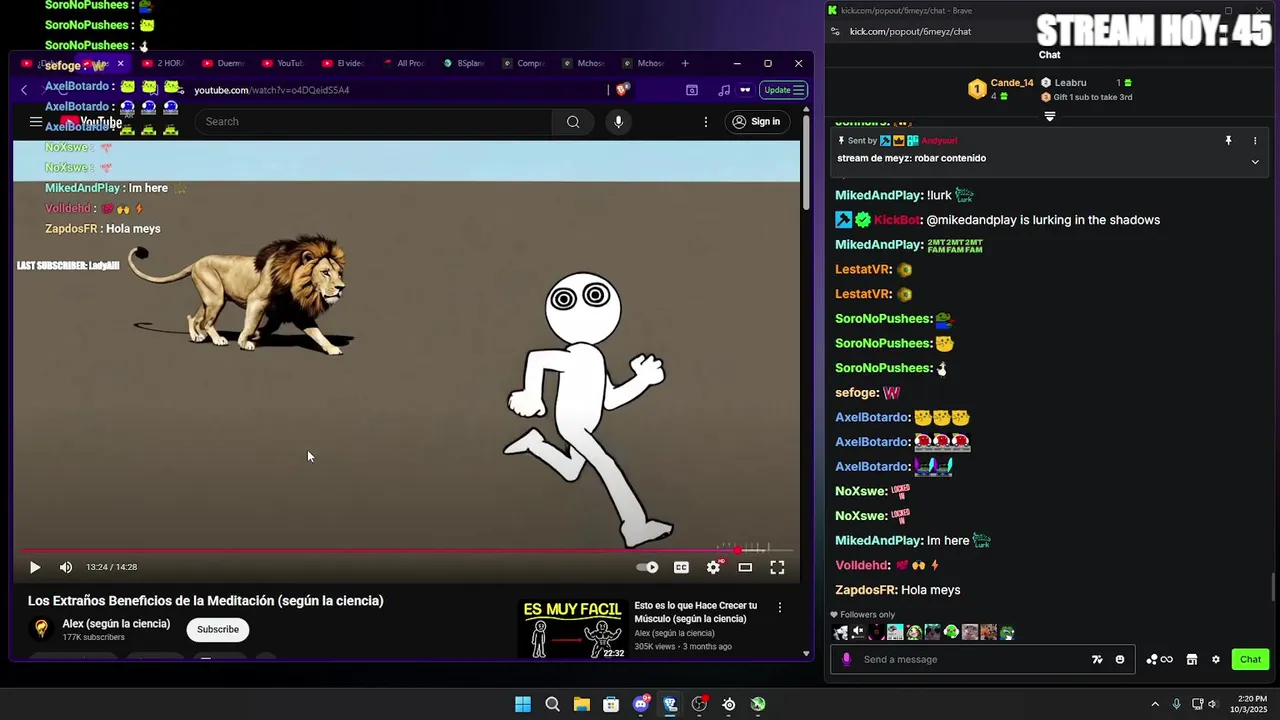Focus the YouTube Search field
Image resolution: width=1280 pixels, height=720 pixels.
(374, 122)
